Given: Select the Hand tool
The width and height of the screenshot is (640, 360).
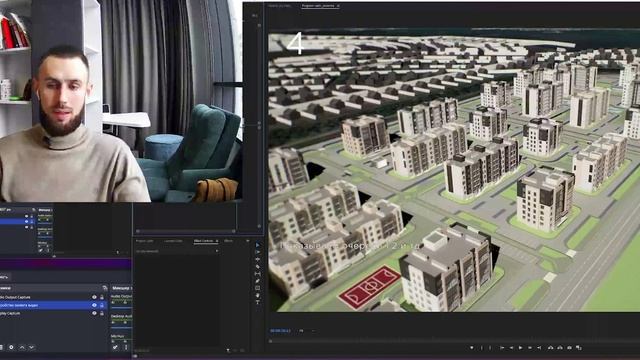Looking at the screenshot, I should click(258, 295).
